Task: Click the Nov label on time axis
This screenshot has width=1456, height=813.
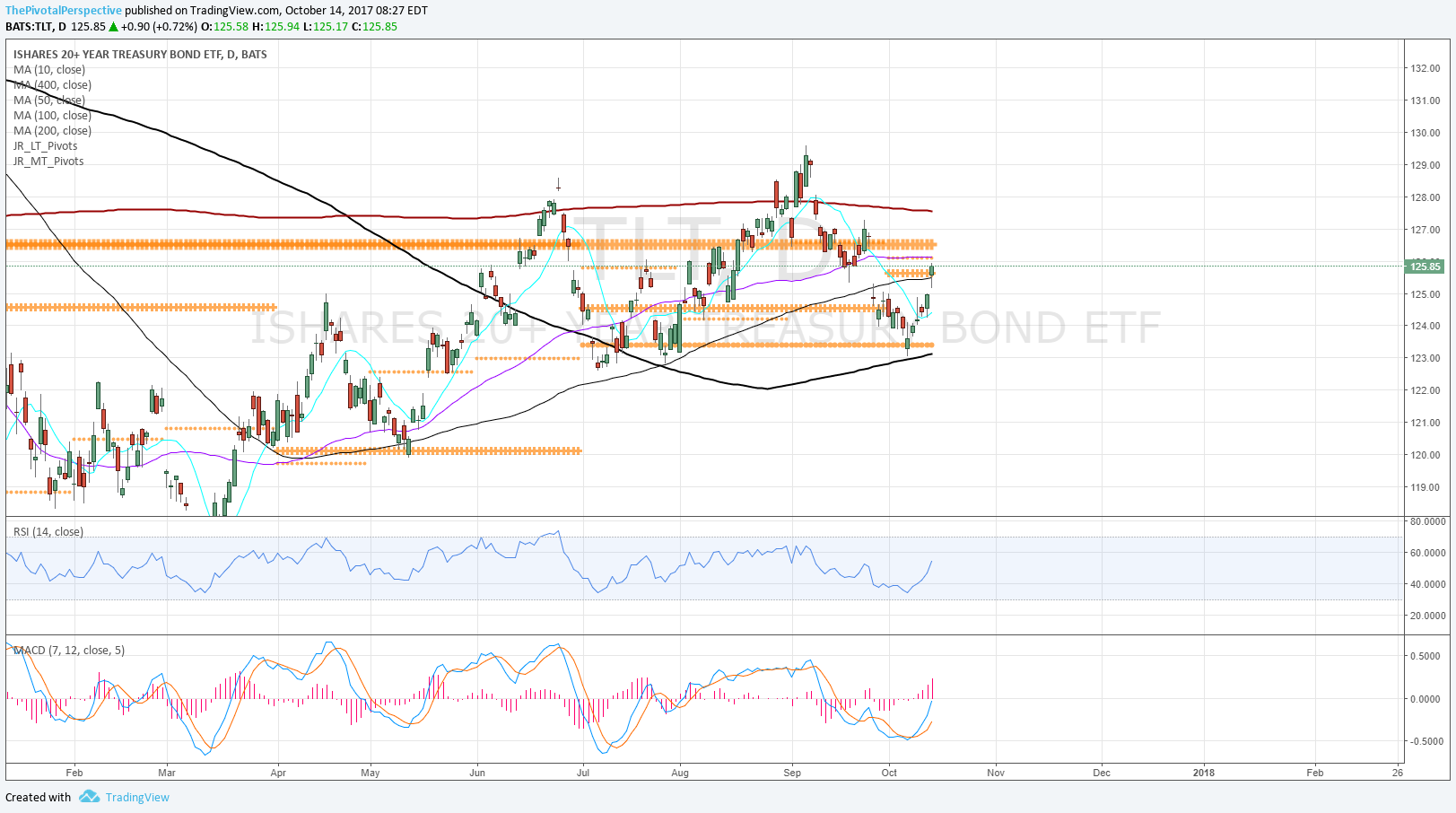Action: pos(996,772)
